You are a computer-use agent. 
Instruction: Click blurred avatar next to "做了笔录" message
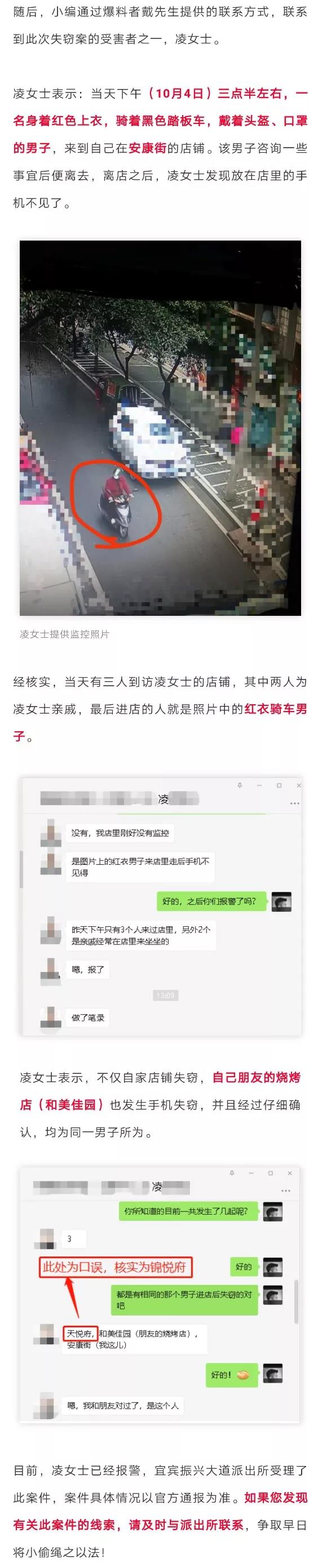[x=51, y=1017]
